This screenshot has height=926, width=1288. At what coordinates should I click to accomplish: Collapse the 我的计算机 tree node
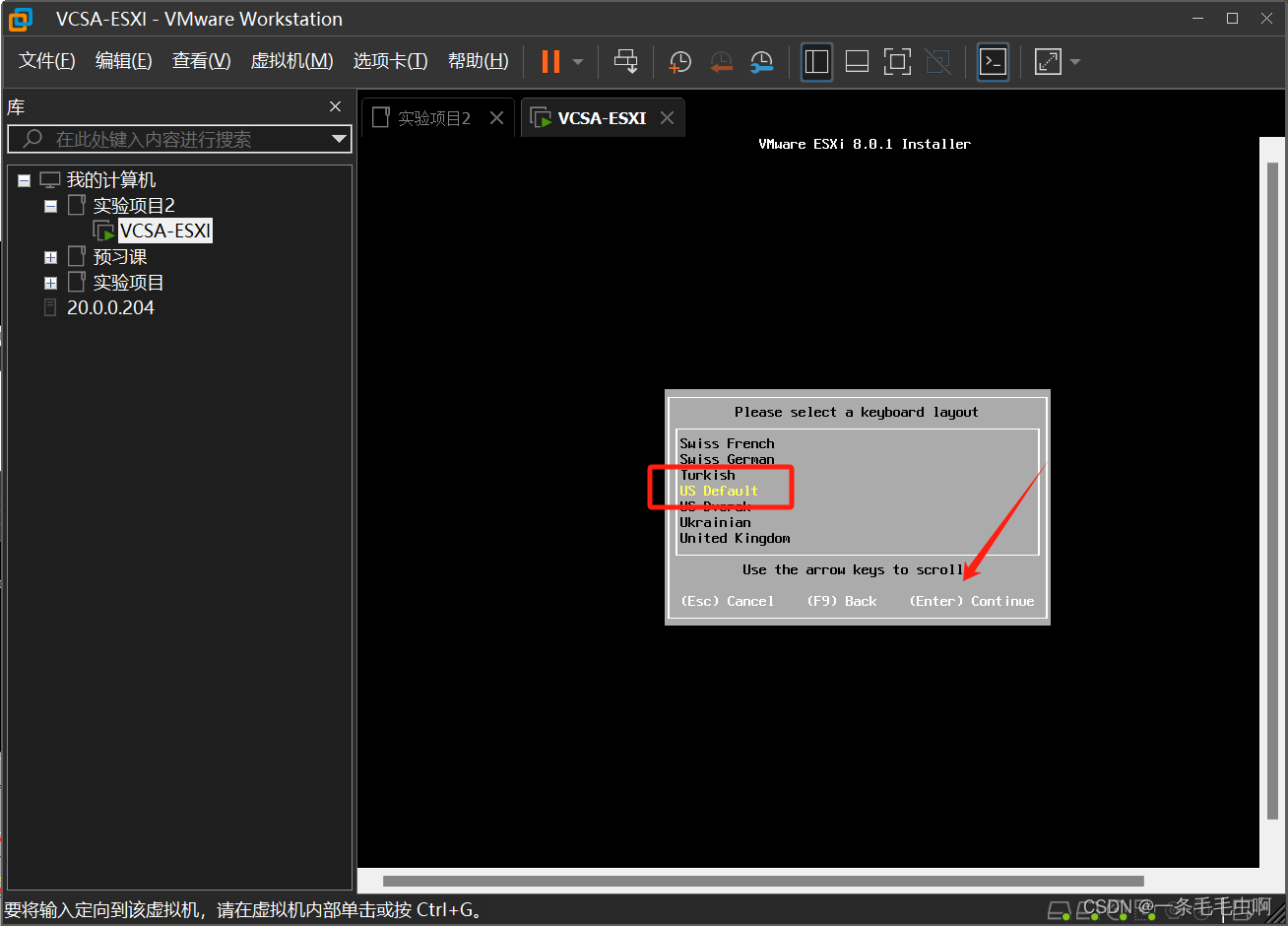pos(24,180)
